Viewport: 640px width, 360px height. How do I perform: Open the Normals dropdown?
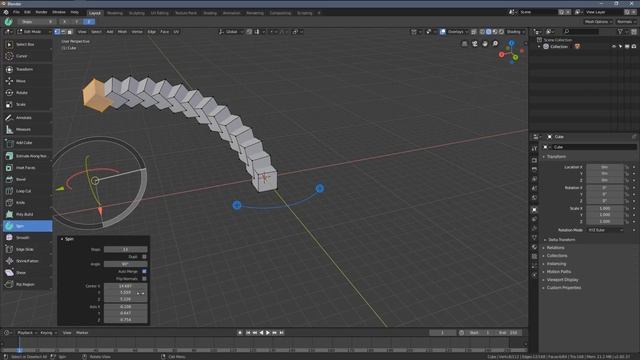(626, 22)
